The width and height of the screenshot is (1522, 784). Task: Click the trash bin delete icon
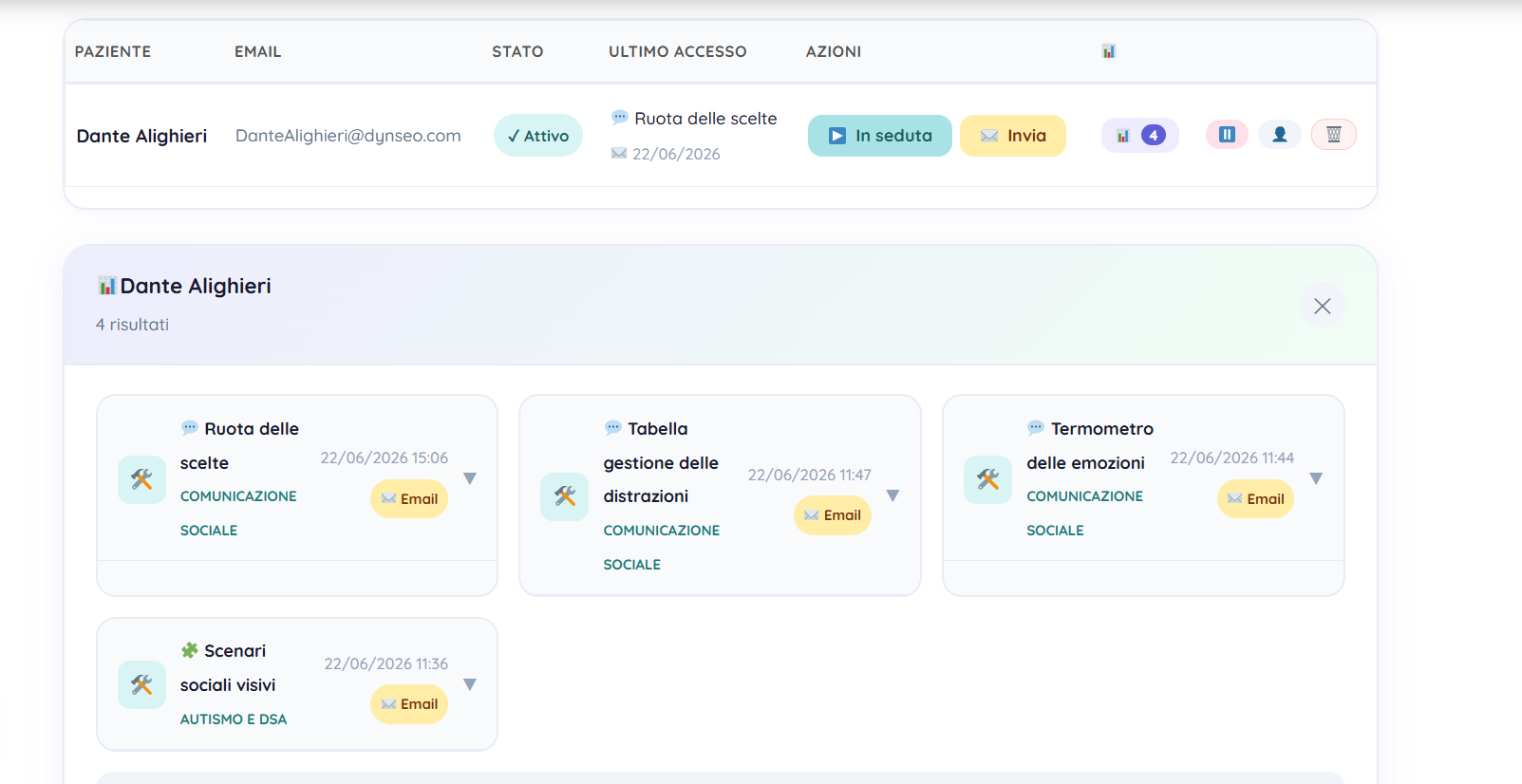coord(1333,135)
